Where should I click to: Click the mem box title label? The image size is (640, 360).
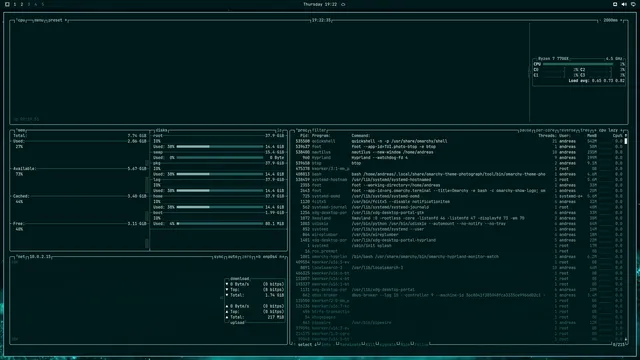click(x=21, y=130)
